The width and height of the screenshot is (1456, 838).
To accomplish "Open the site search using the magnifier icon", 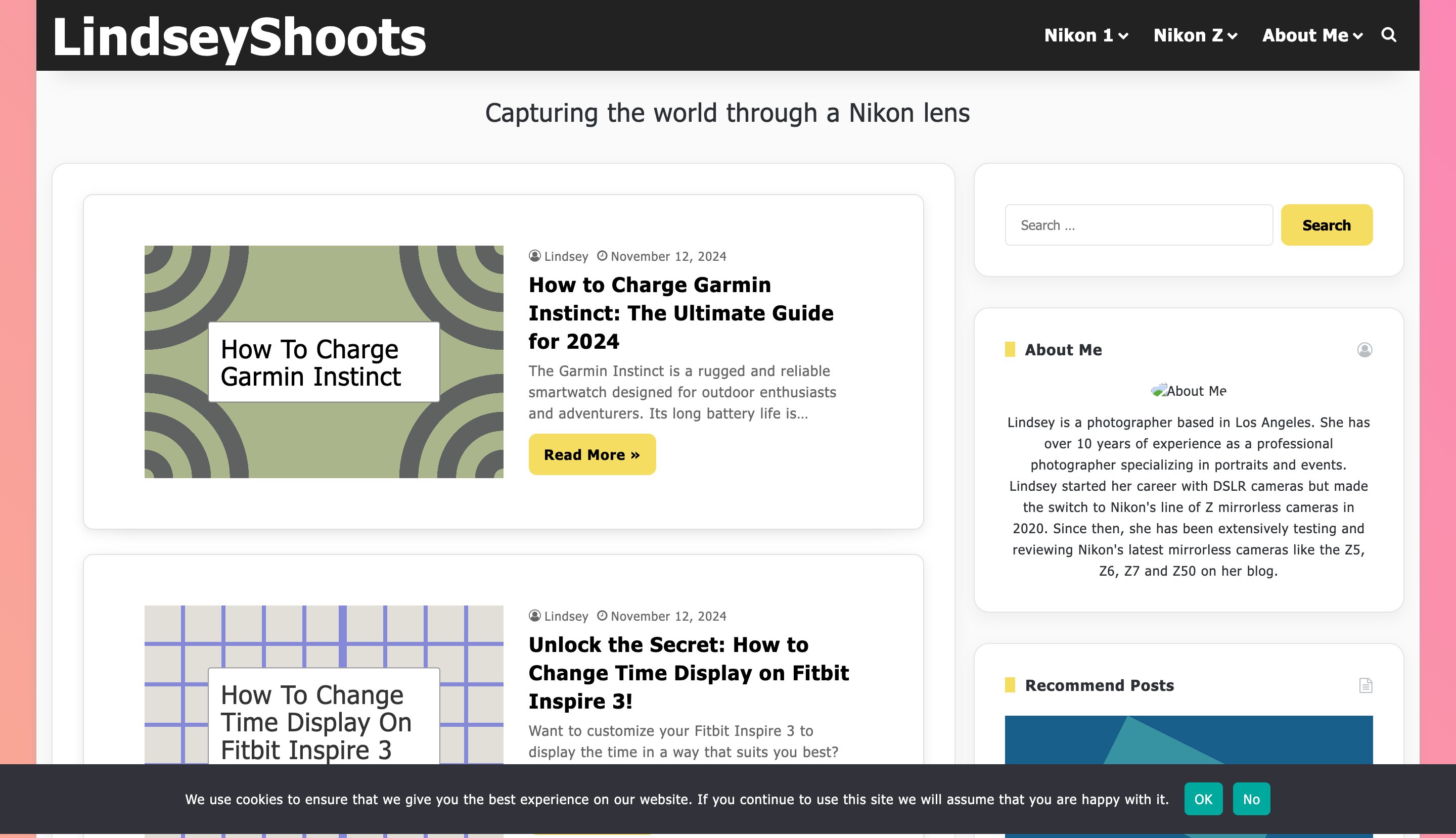I will click(x=1389, y=36).
